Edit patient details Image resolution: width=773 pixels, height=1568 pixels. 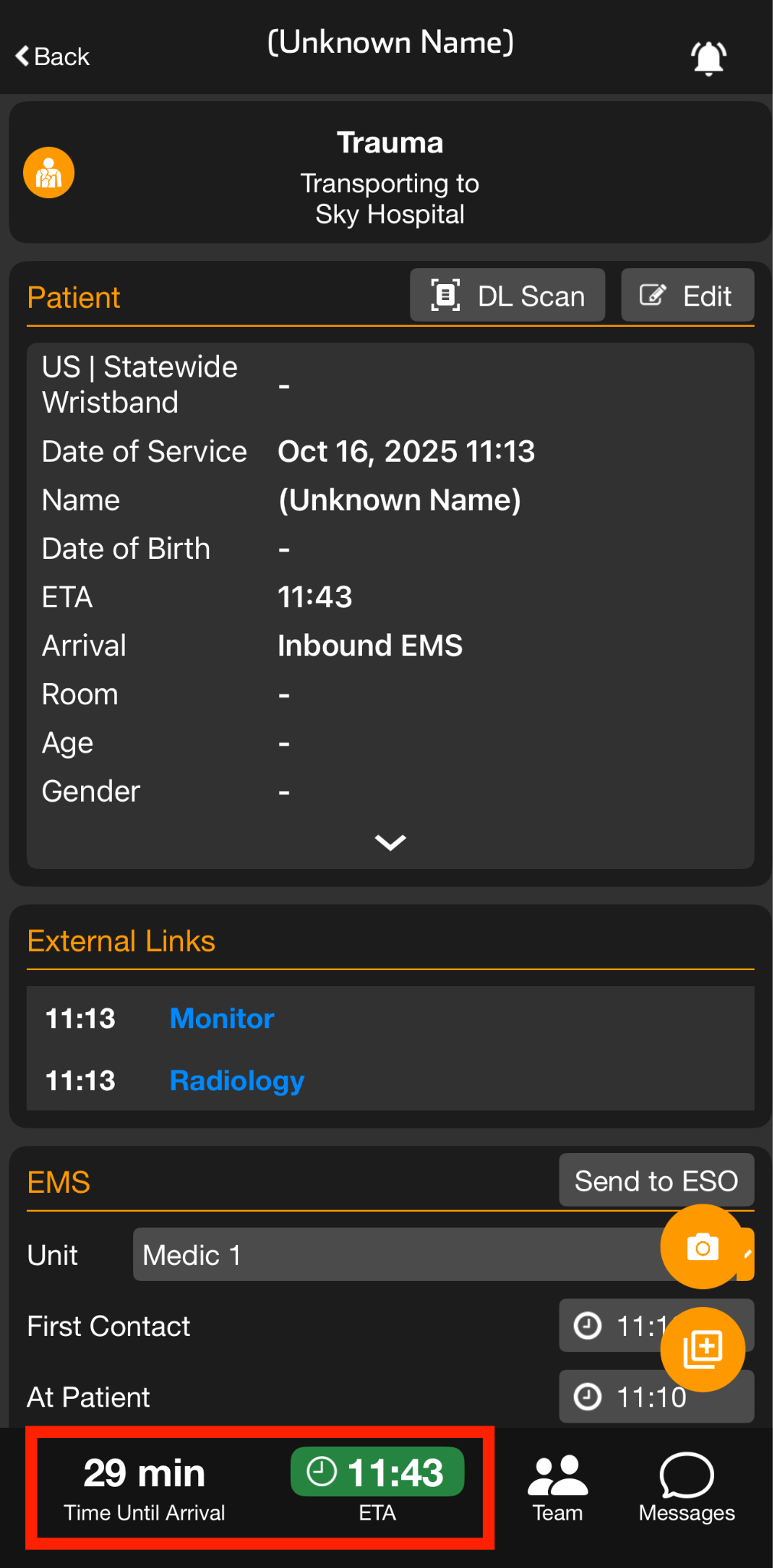pos(687,296)
